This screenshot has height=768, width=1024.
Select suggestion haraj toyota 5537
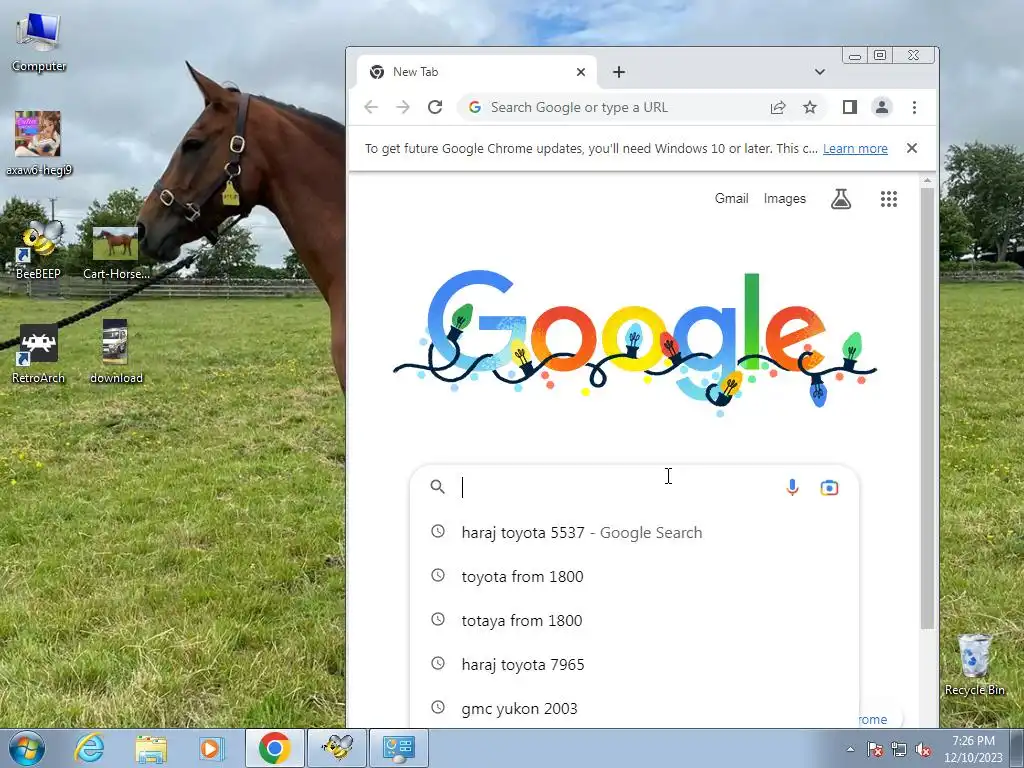pos(634,533)
